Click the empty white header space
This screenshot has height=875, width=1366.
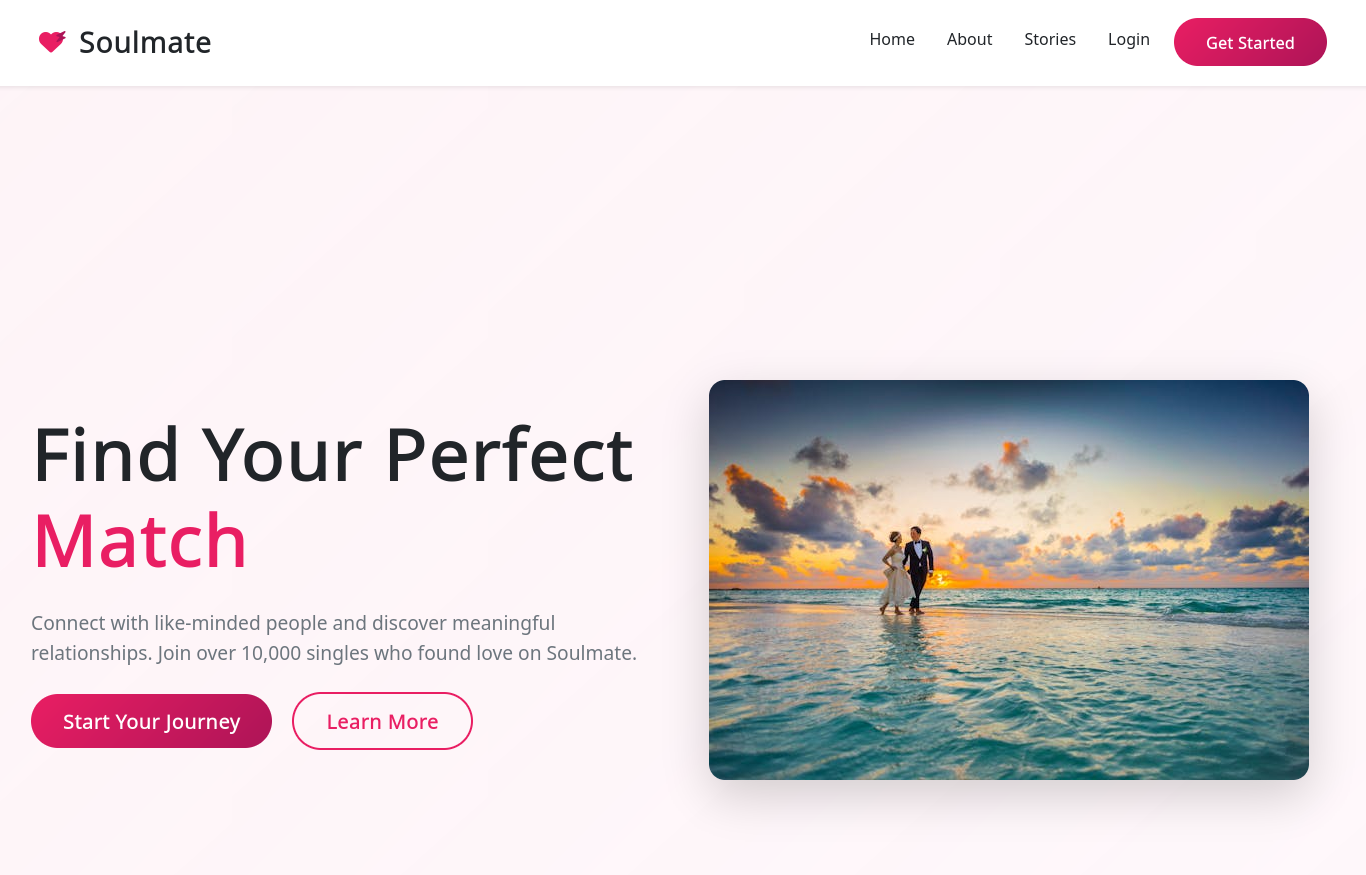540,42
